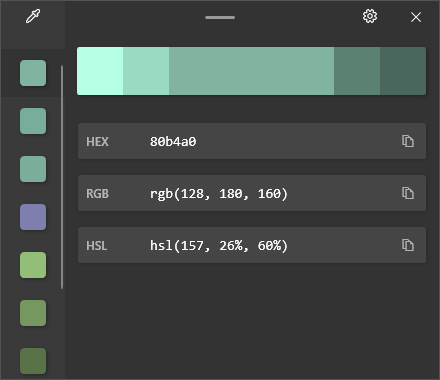The image size is (440, 380).
Task: Copy the HEX value 80b4a0
Action: pyautogui.click(x=408, y=141)
